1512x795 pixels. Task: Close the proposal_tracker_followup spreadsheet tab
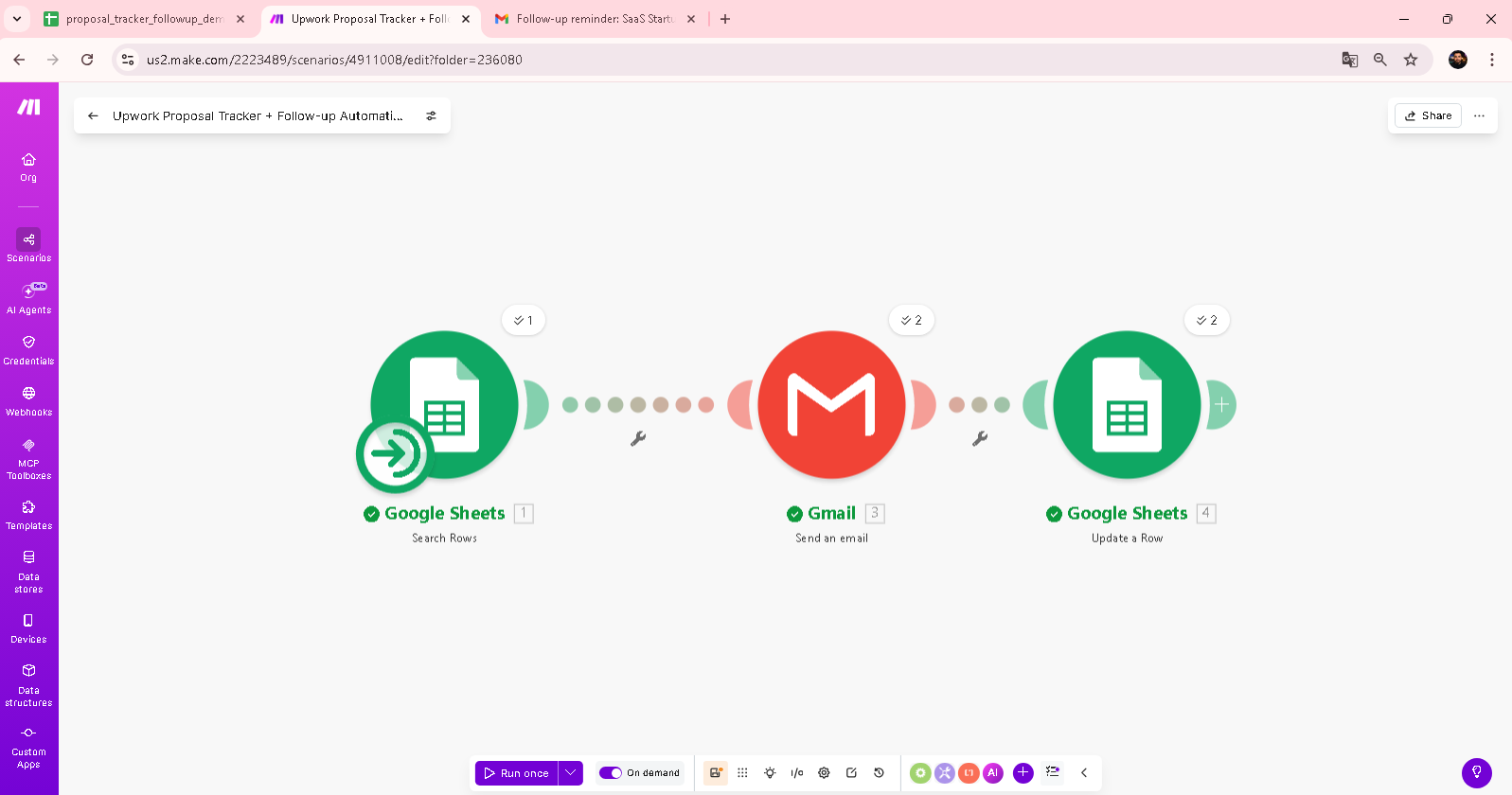click(x=240, y=19)
